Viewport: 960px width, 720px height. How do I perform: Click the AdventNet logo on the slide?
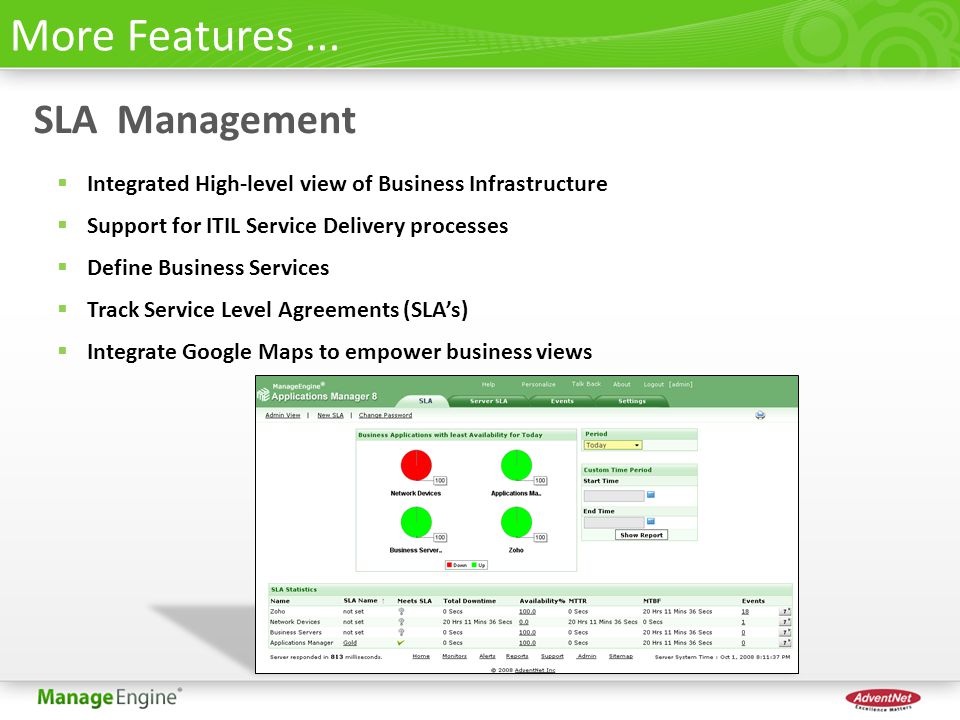pyautogui.click(x=883, y=699)
